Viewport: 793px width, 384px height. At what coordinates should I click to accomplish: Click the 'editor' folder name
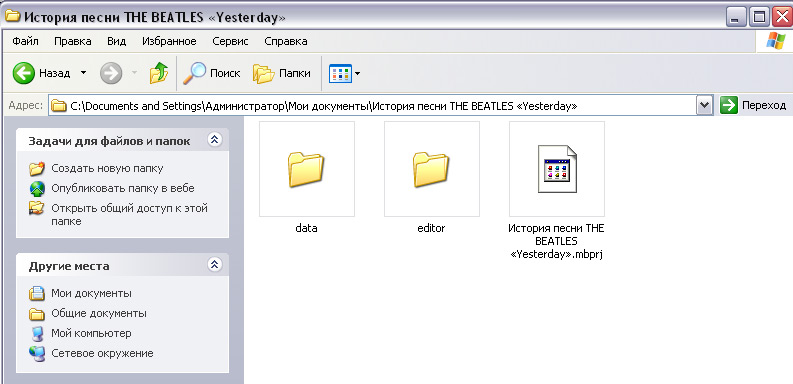(x=431, y=228)
